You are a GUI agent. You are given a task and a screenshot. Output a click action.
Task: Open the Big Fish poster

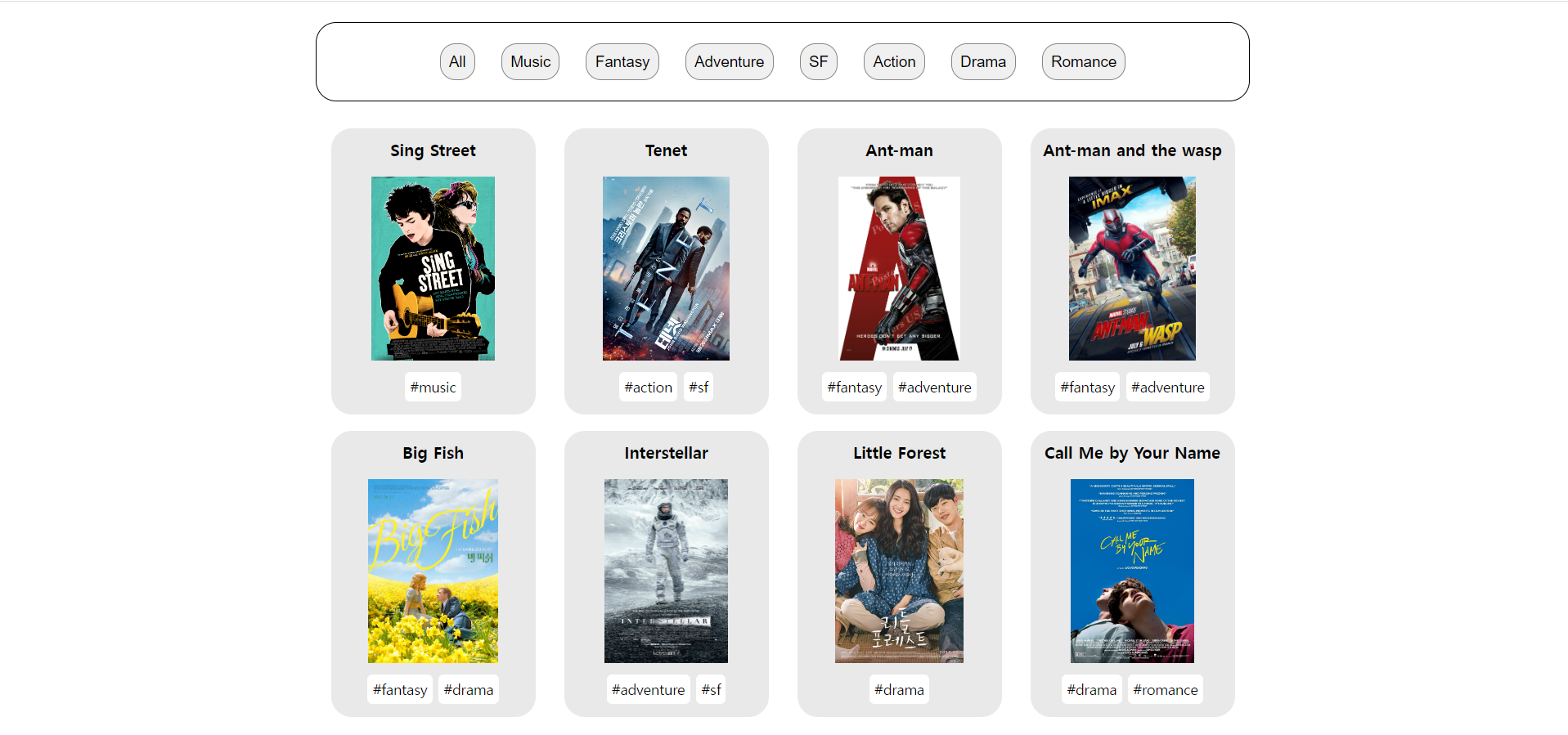(433, 571)
